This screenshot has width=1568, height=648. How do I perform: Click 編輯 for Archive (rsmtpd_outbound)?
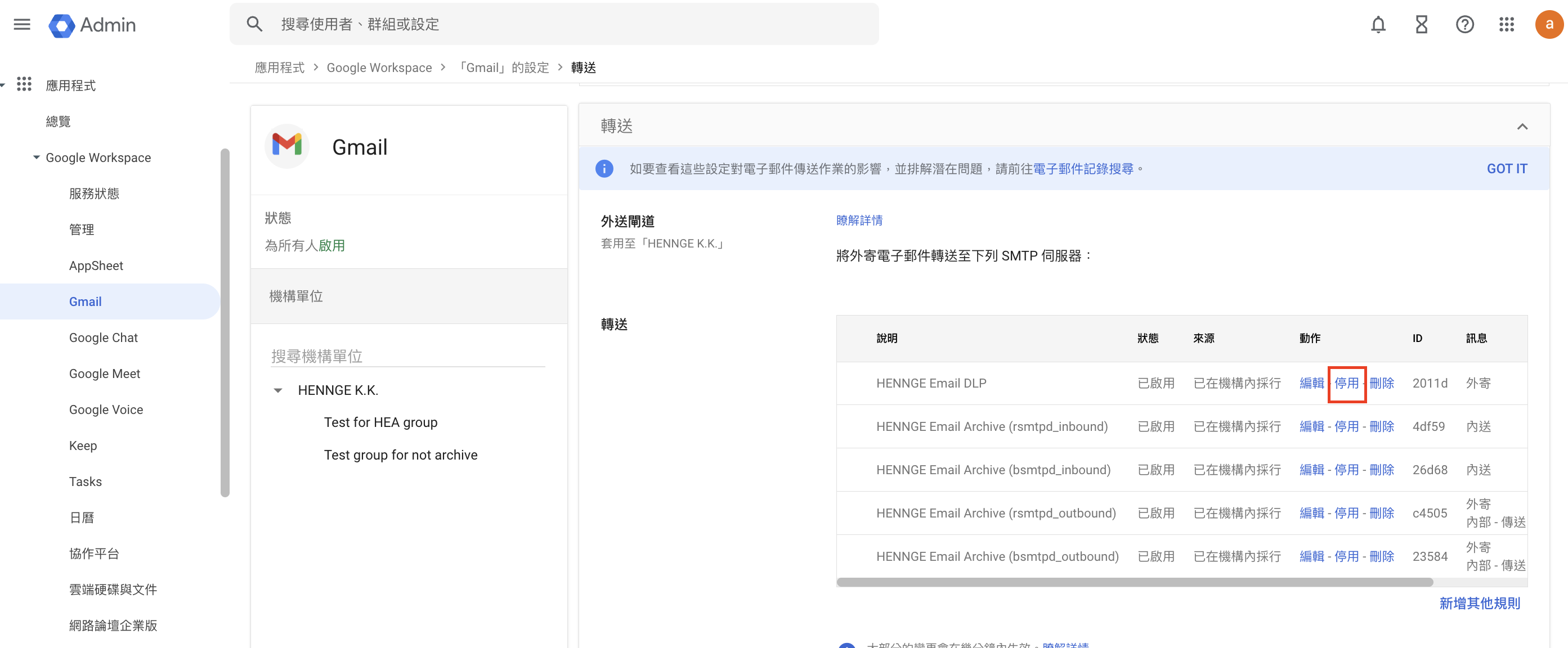1312,513
